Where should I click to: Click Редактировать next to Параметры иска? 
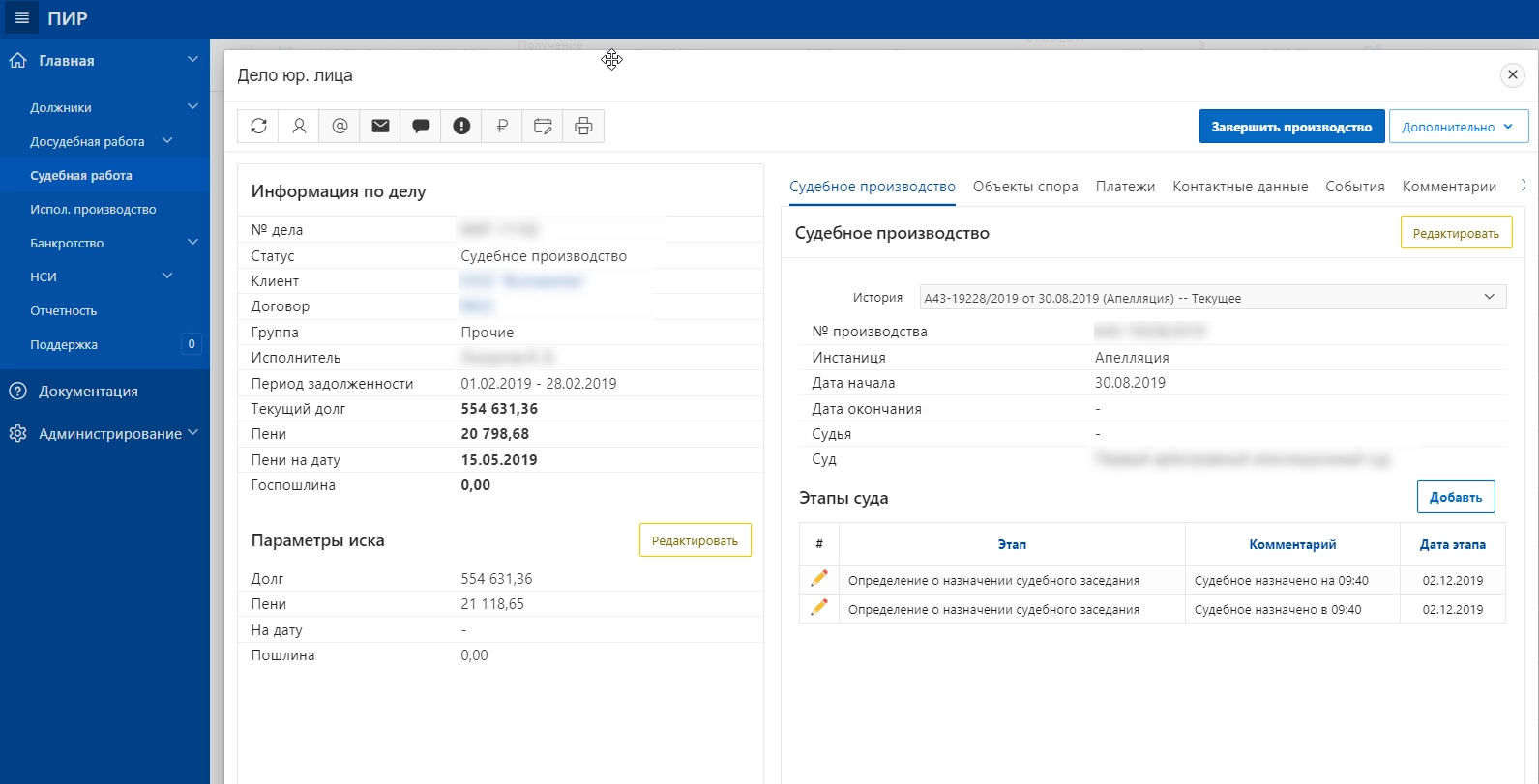click(x=695, y=540)
